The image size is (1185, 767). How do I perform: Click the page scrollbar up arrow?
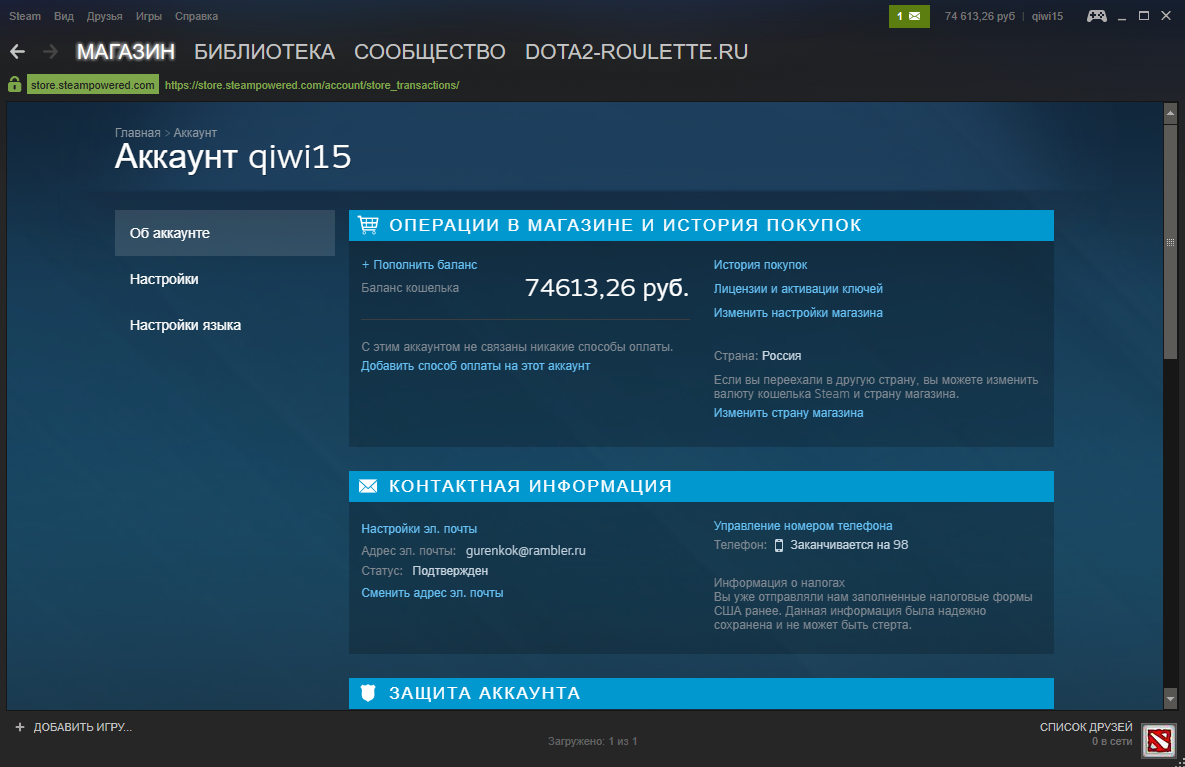tap(1170, 113)
